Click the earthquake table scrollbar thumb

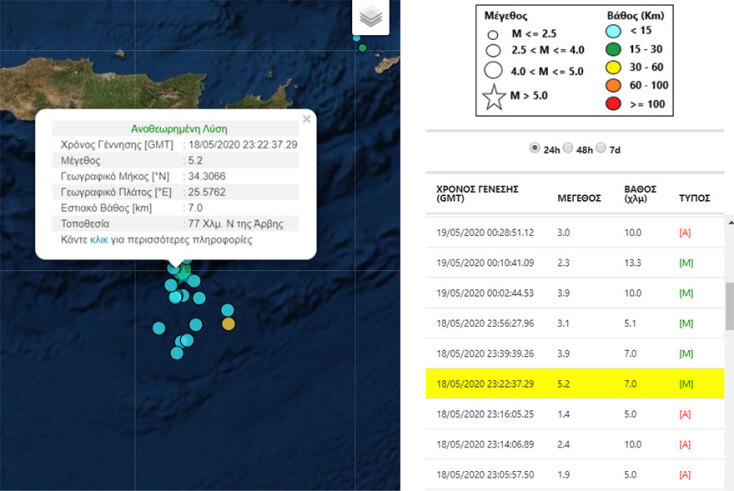point(729,305)
